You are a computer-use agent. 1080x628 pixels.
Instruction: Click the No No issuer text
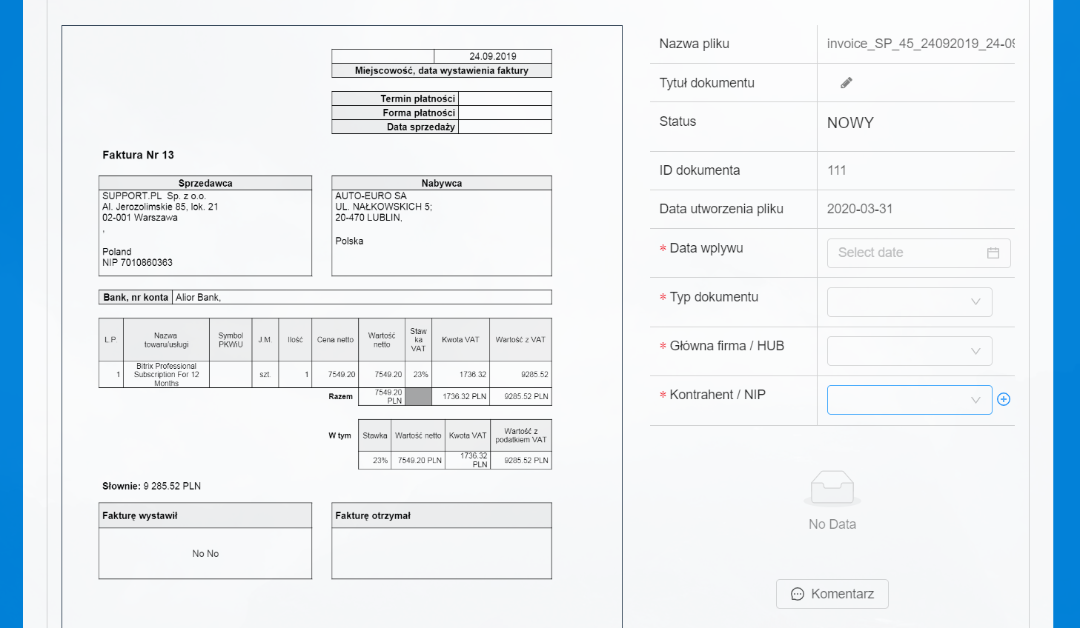click(205, 554)
